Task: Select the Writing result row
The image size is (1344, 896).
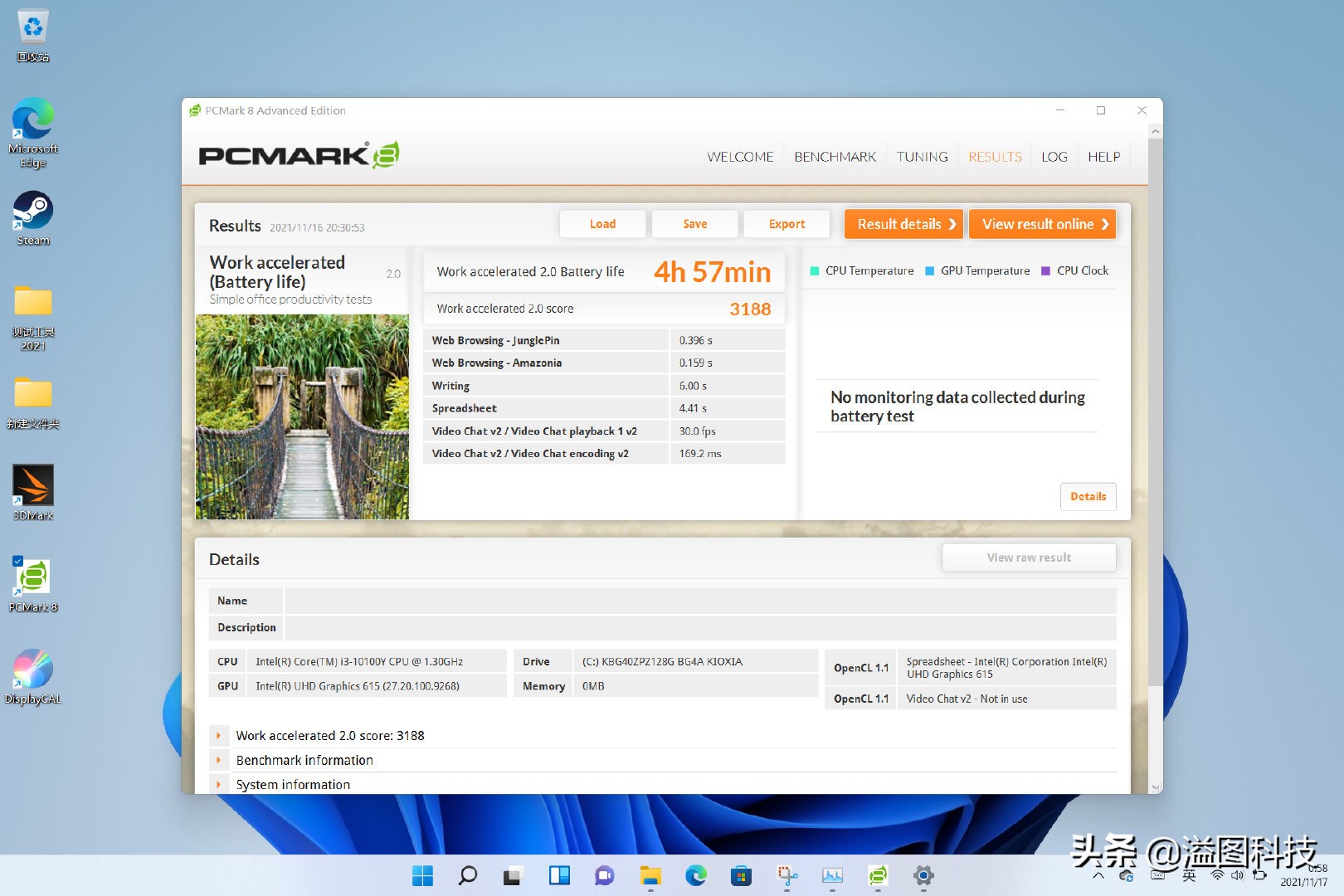Action: click(x=604, y=386)
